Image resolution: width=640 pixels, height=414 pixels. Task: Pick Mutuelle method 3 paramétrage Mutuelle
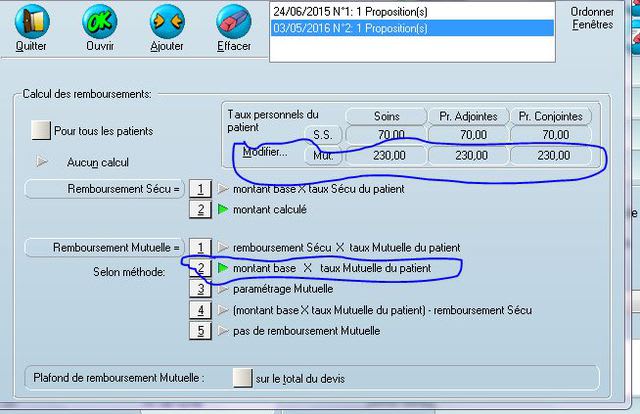200,289
